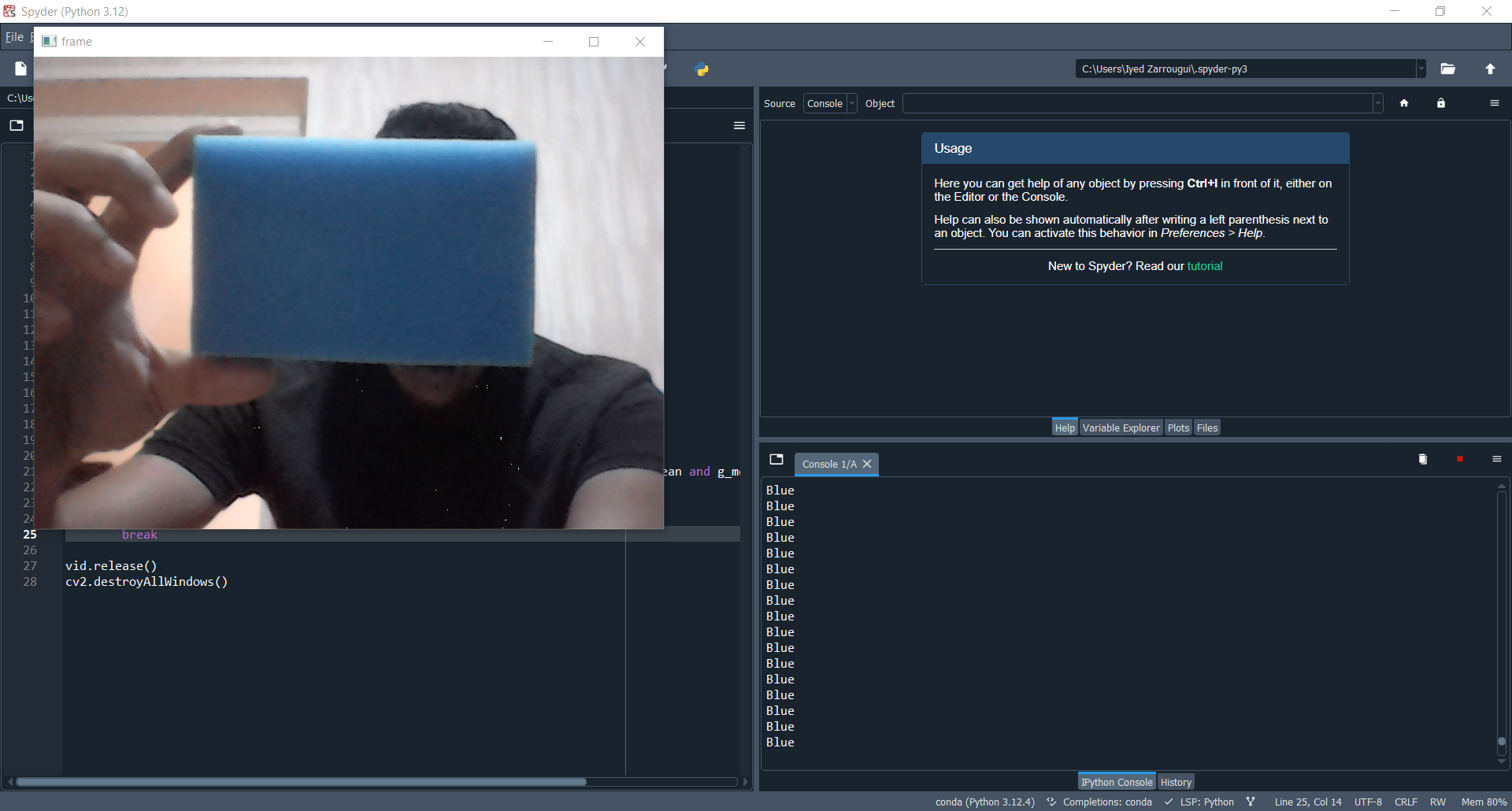Click the home icon in Help toolbar
Viewport: 1512px width, 811px height.
tap(1405, 103)
